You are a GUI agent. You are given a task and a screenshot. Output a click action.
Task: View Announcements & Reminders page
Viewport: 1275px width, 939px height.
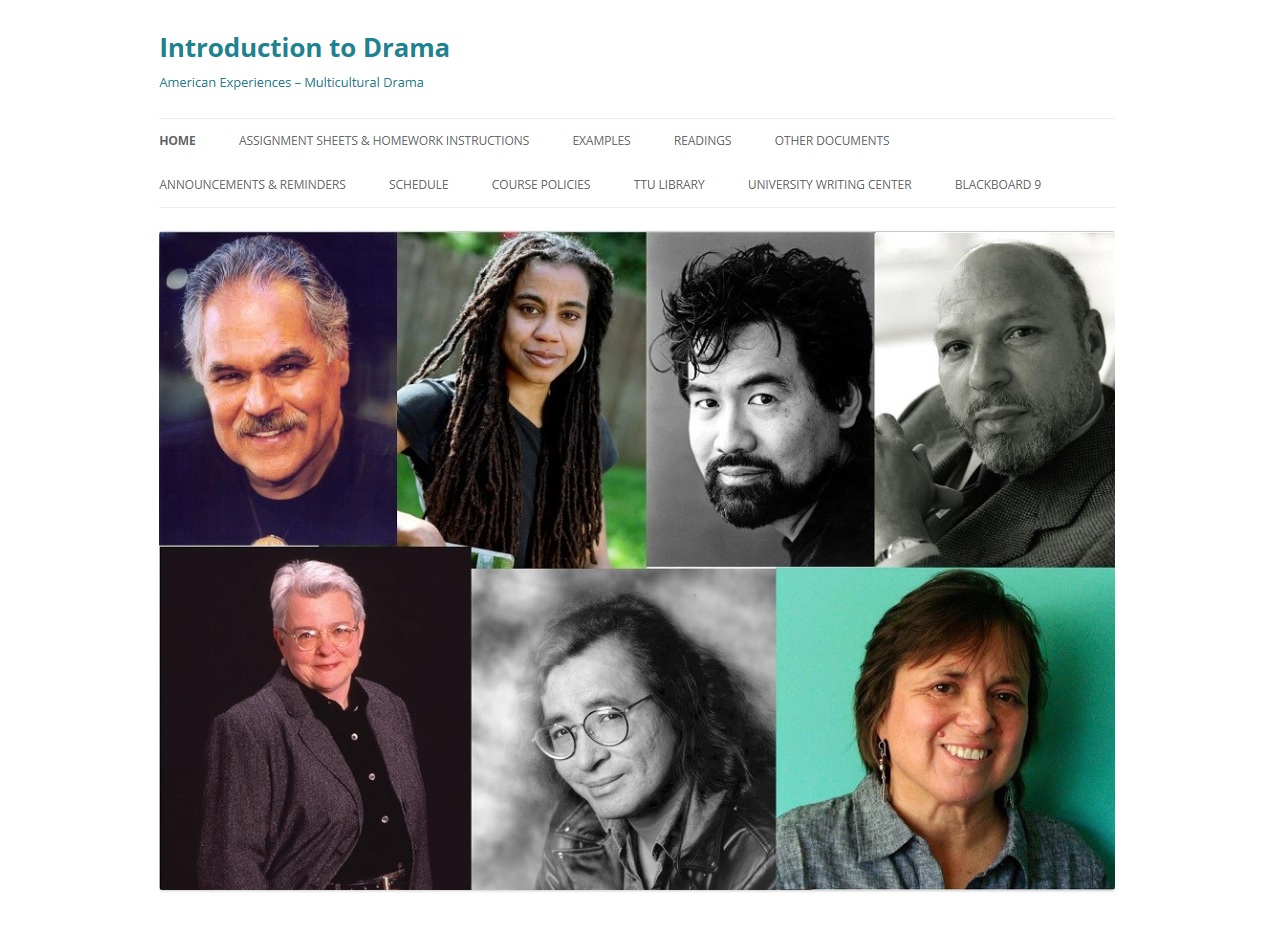[252, 185]
